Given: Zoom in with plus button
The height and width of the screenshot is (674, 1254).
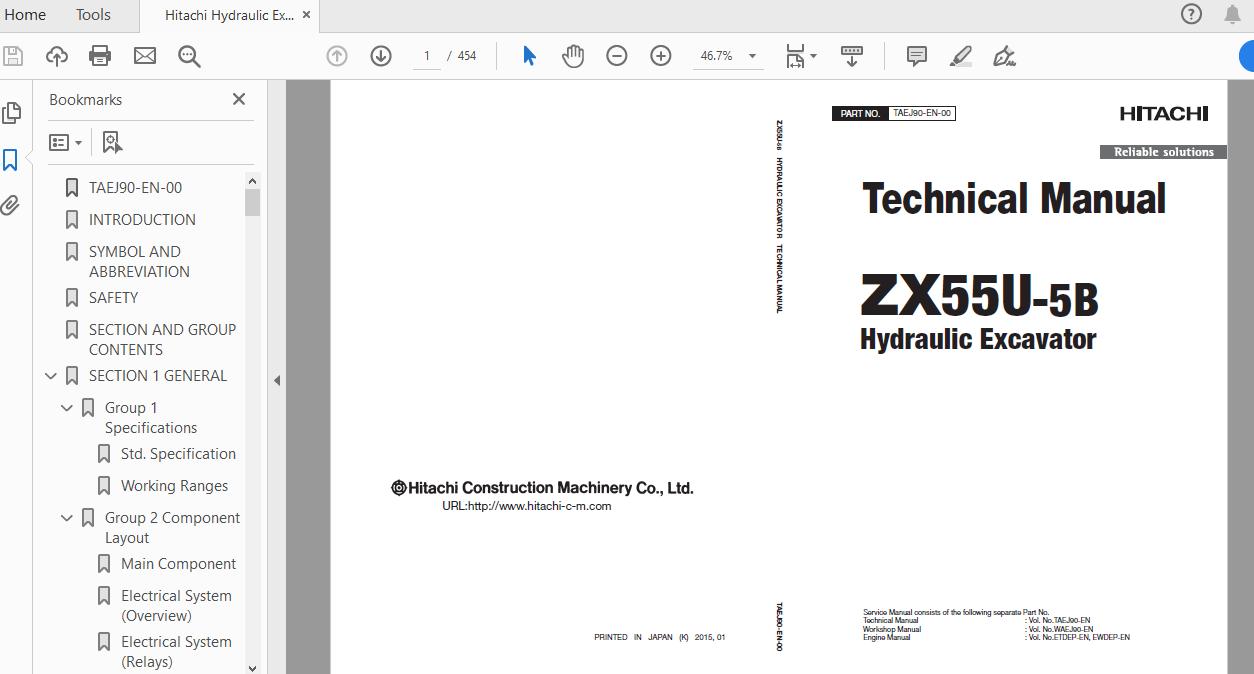Looking at the screenshot, I should point(661,56).
